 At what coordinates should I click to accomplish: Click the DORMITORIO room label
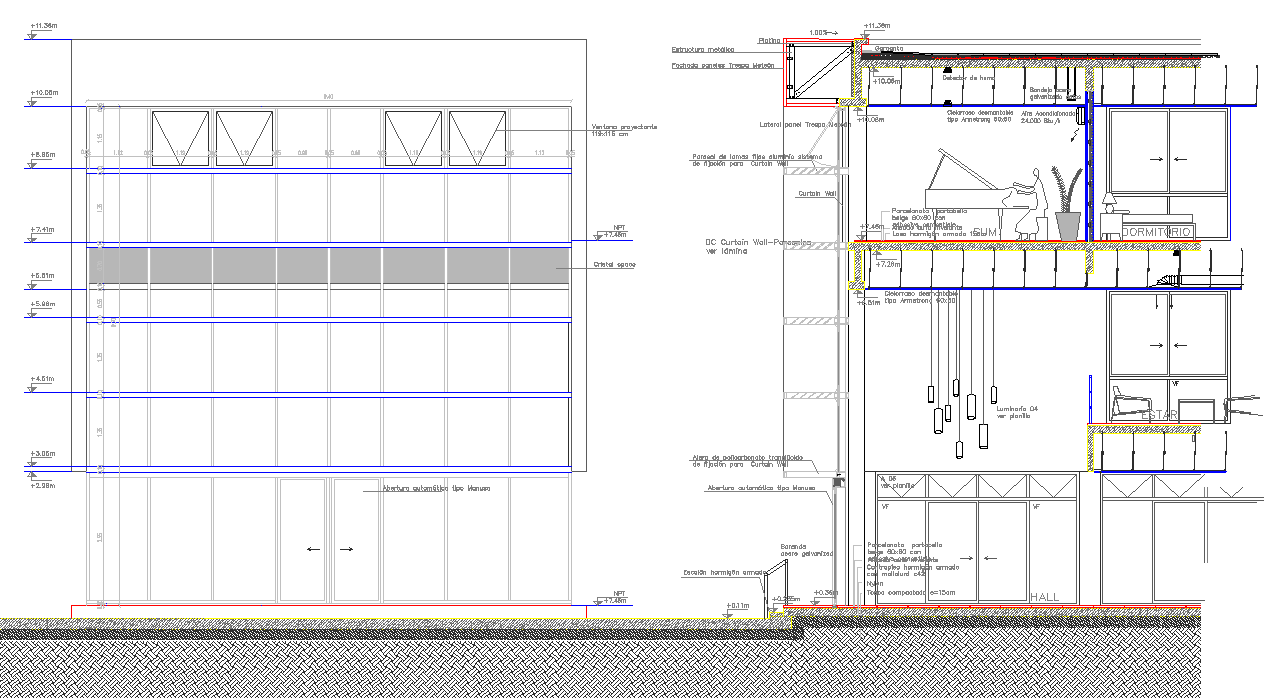[1157, 232]
